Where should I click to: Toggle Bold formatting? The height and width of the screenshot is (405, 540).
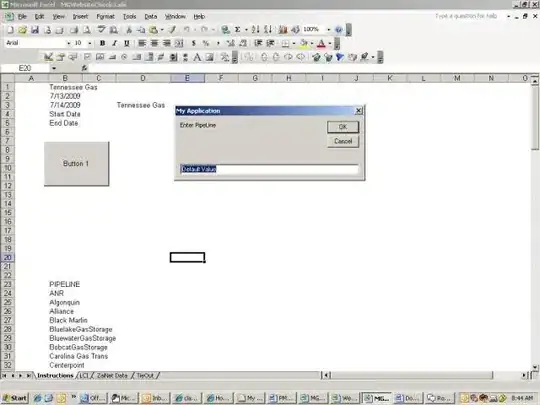click(102, 43)
